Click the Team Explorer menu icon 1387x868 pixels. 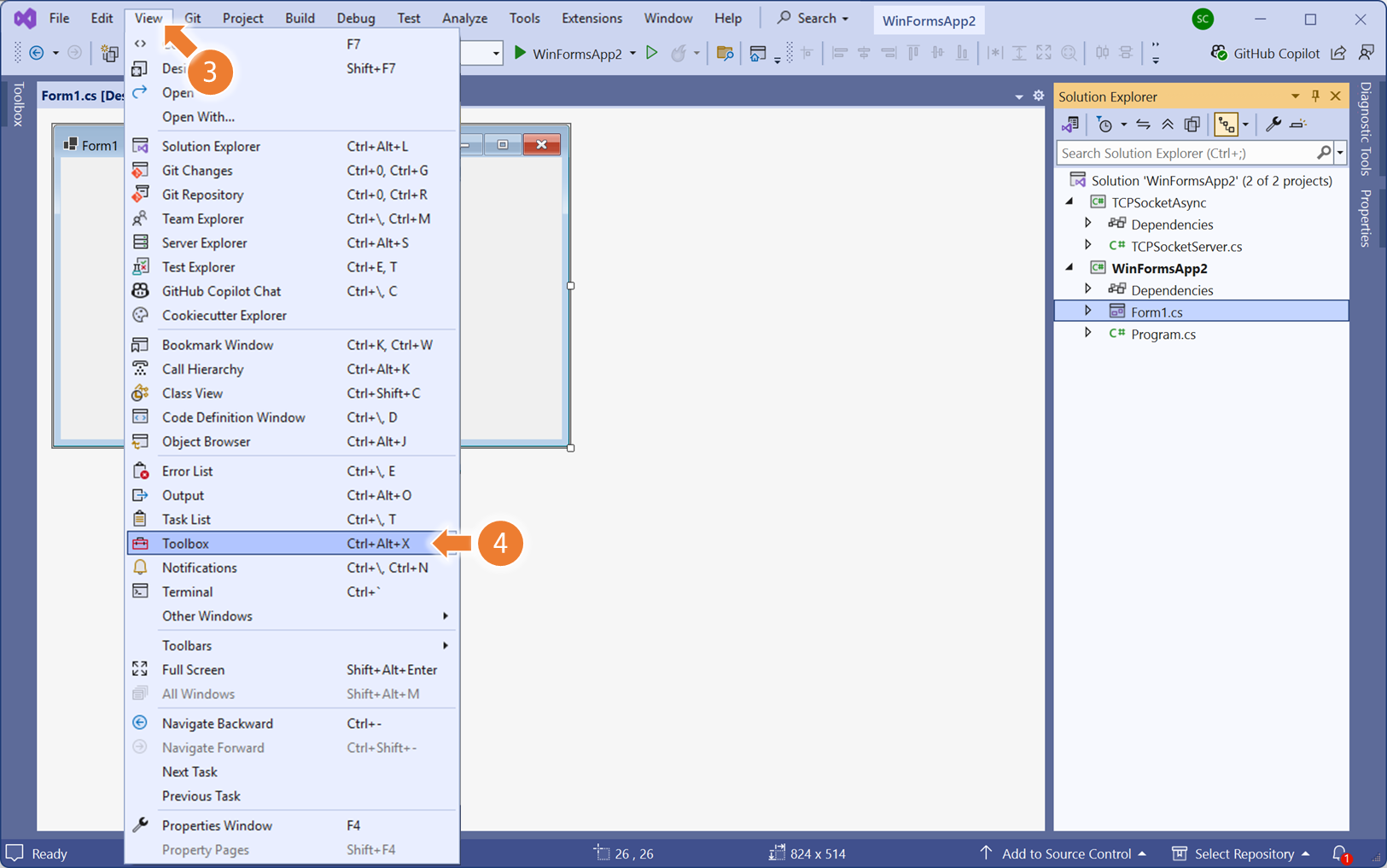141,218
